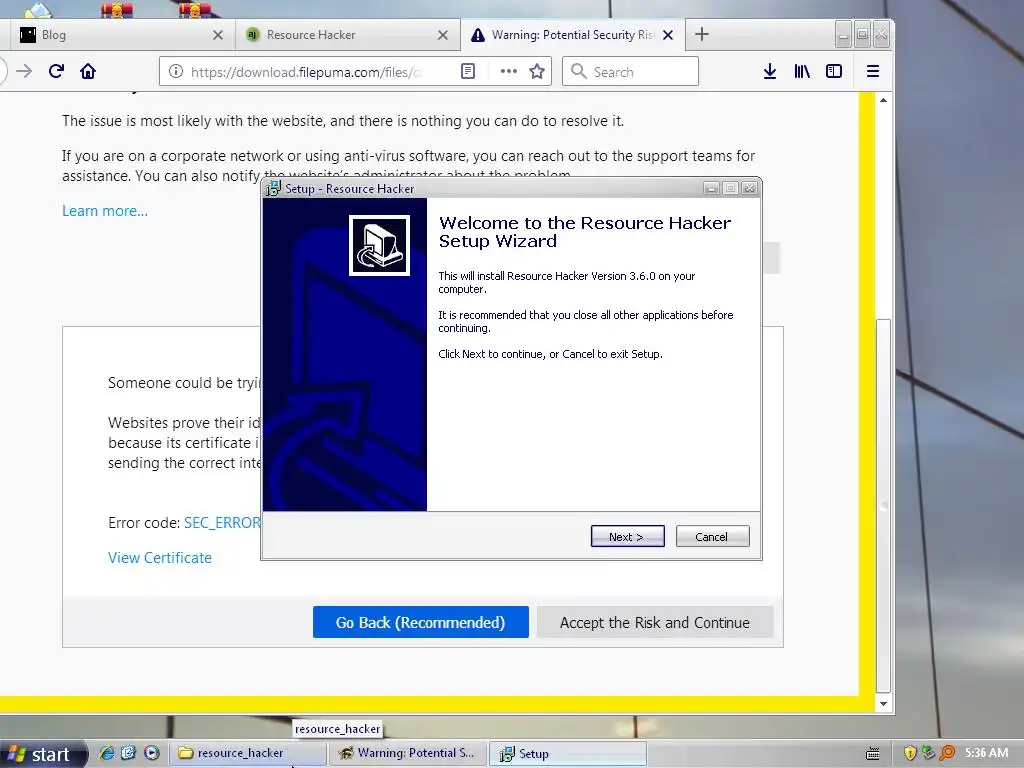
Task: Click the second quick launch icon
Action: coord(129,753)
